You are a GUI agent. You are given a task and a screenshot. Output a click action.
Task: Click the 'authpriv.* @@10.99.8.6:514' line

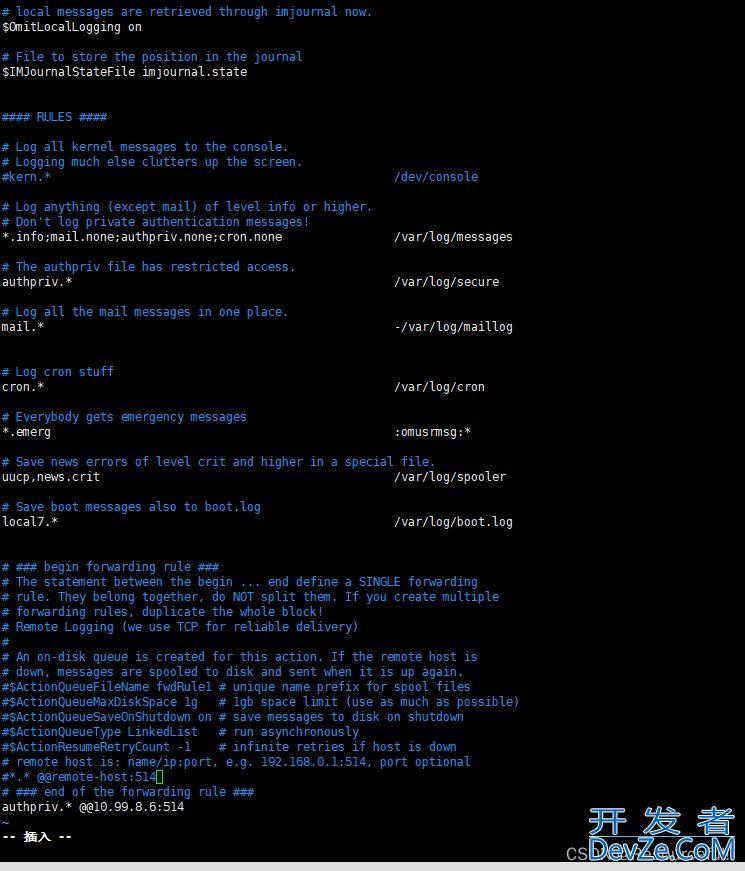coord(93,807)
